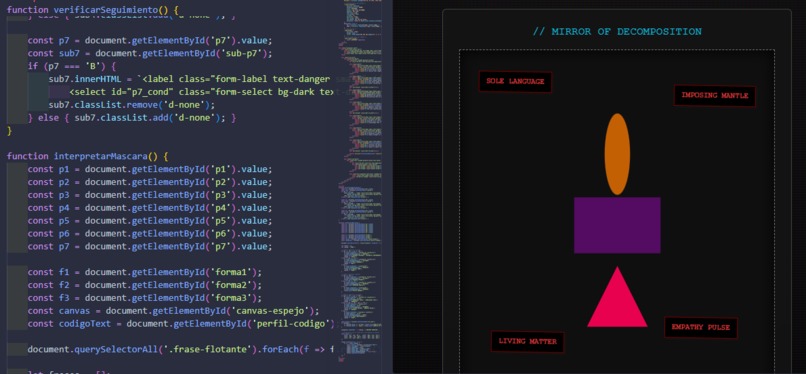Click the querySelectorAll('.frase-flotante') line

(x=180, y=349)
